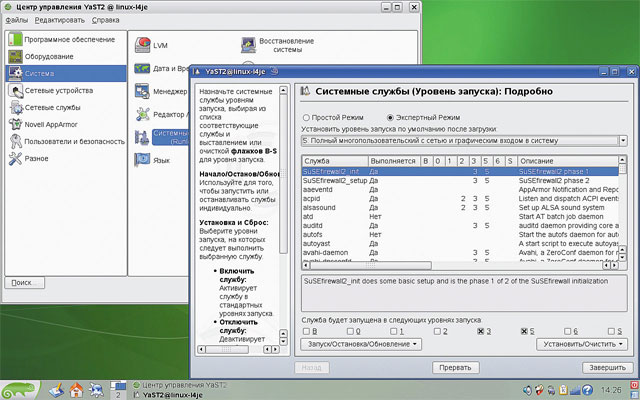This screenshot has width=640, height=400.
Task: Open the openSUSE geeko start menu
Action: [20, 390]
